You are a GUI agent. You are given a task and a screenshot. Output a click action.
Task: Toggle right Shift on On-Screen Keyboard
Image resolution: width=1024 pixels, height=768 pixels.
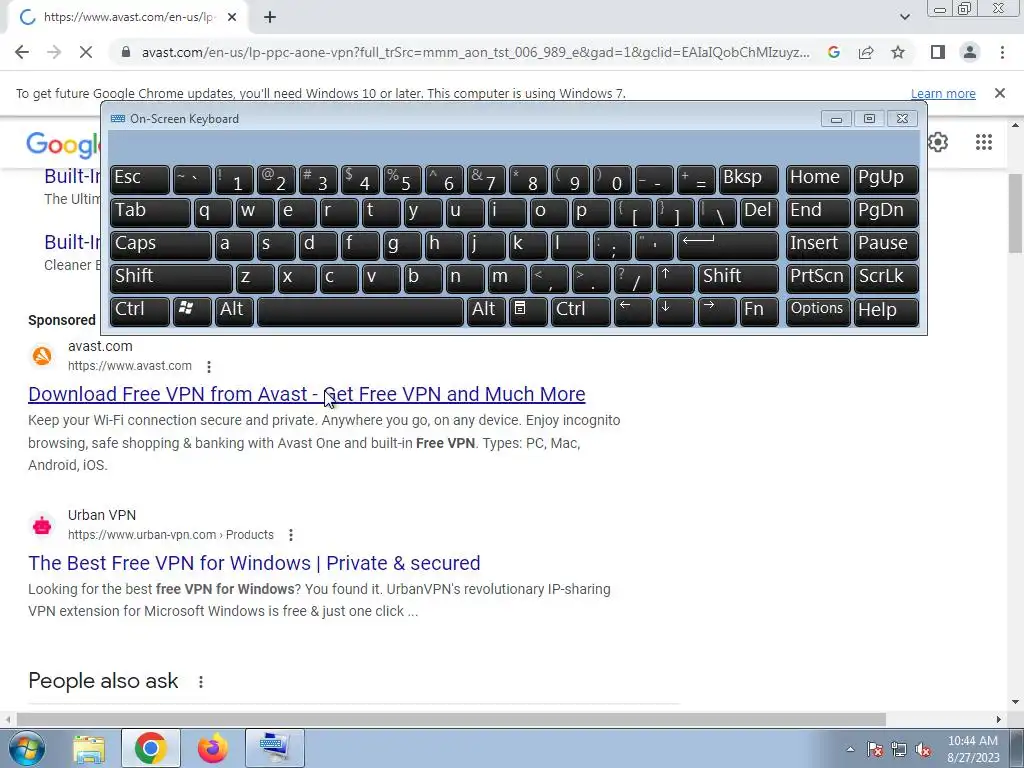pyautogui.click(x=738, y=278)
